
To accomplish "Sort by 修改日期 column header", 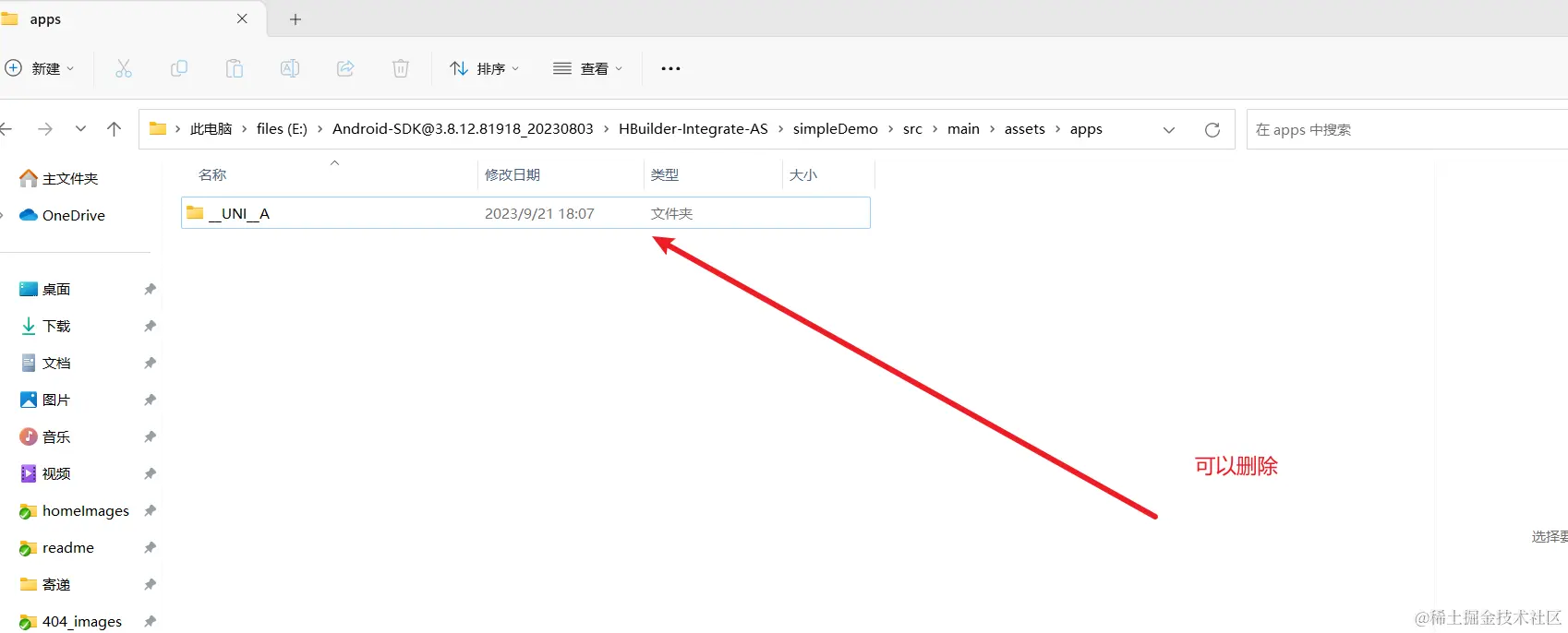I will click(513, 174).
